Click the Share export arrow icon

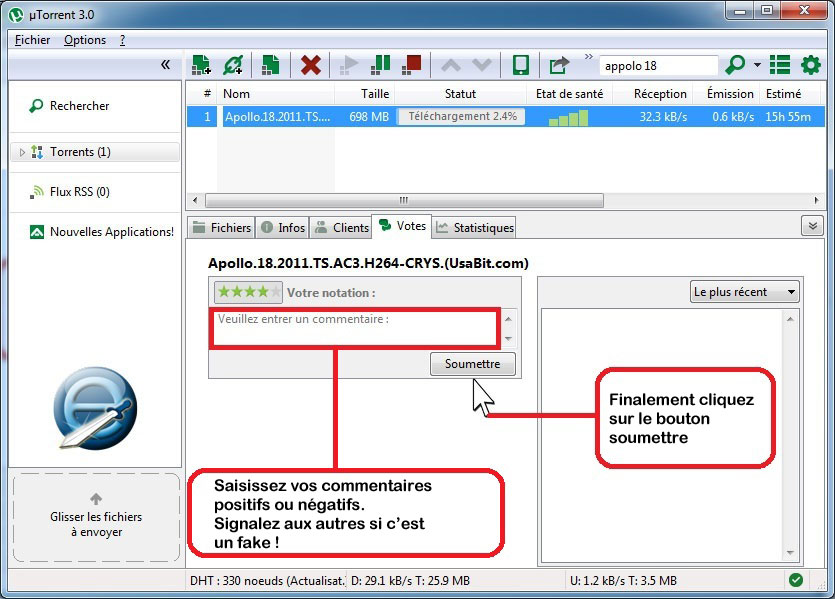click(x=559, y=65)
